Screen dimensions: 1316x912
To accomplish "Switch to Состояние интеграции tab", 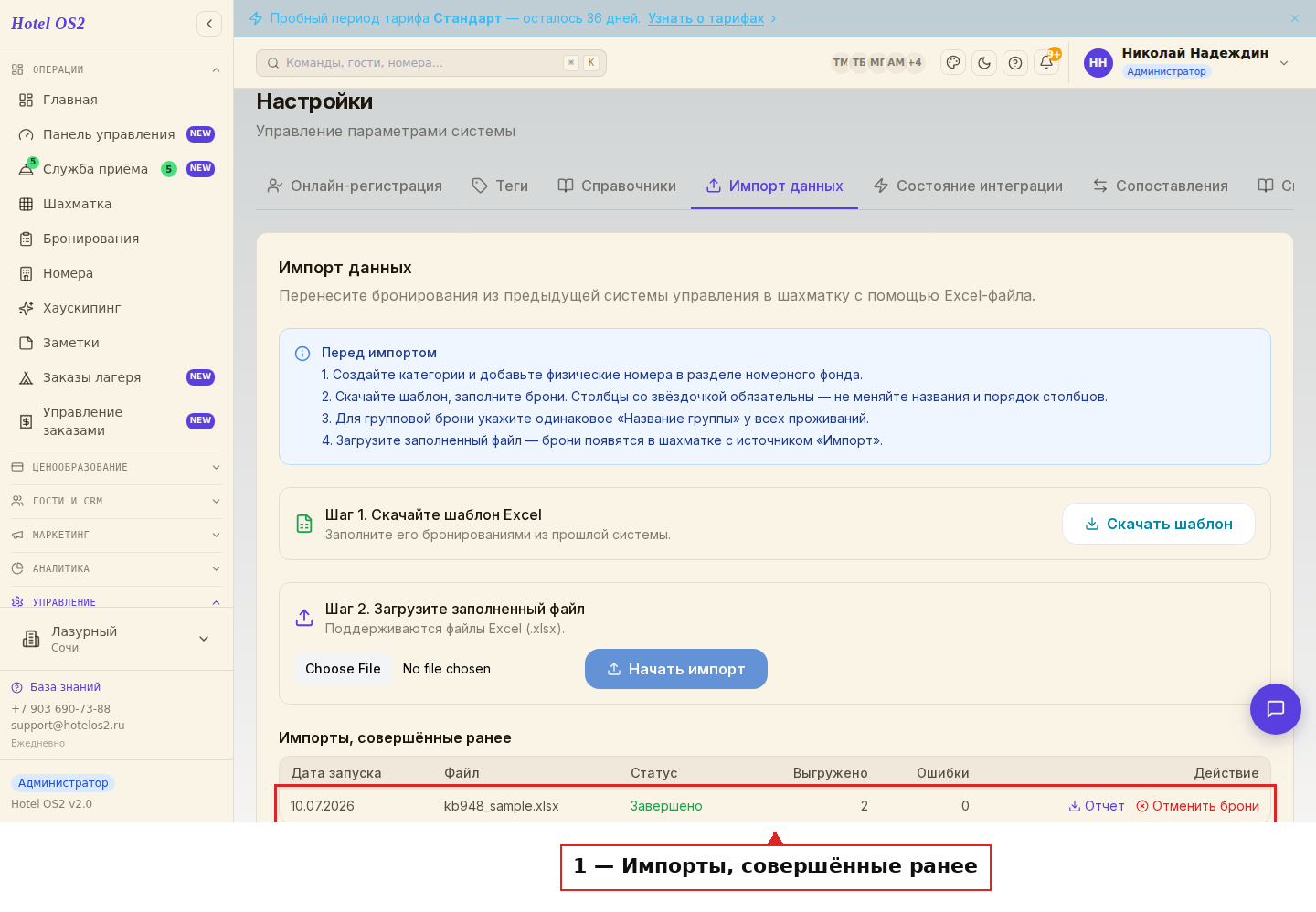I will click(x=968, y=186).
